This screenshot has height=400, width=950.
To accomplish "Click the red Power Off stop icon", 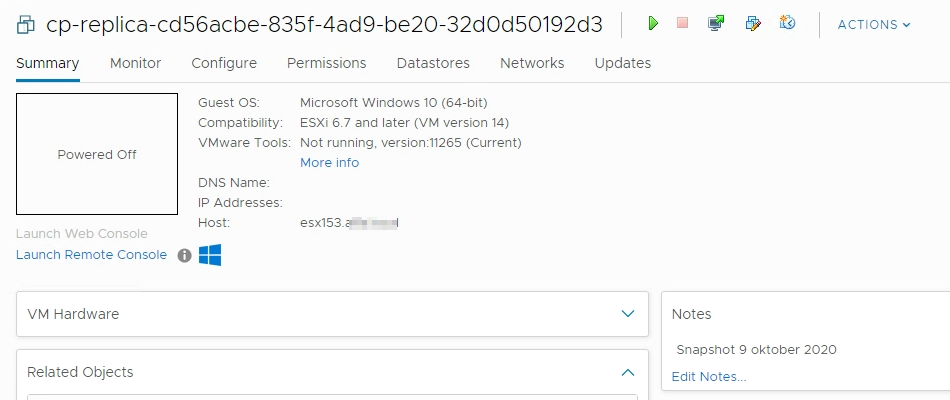I will tap(683, 23).
